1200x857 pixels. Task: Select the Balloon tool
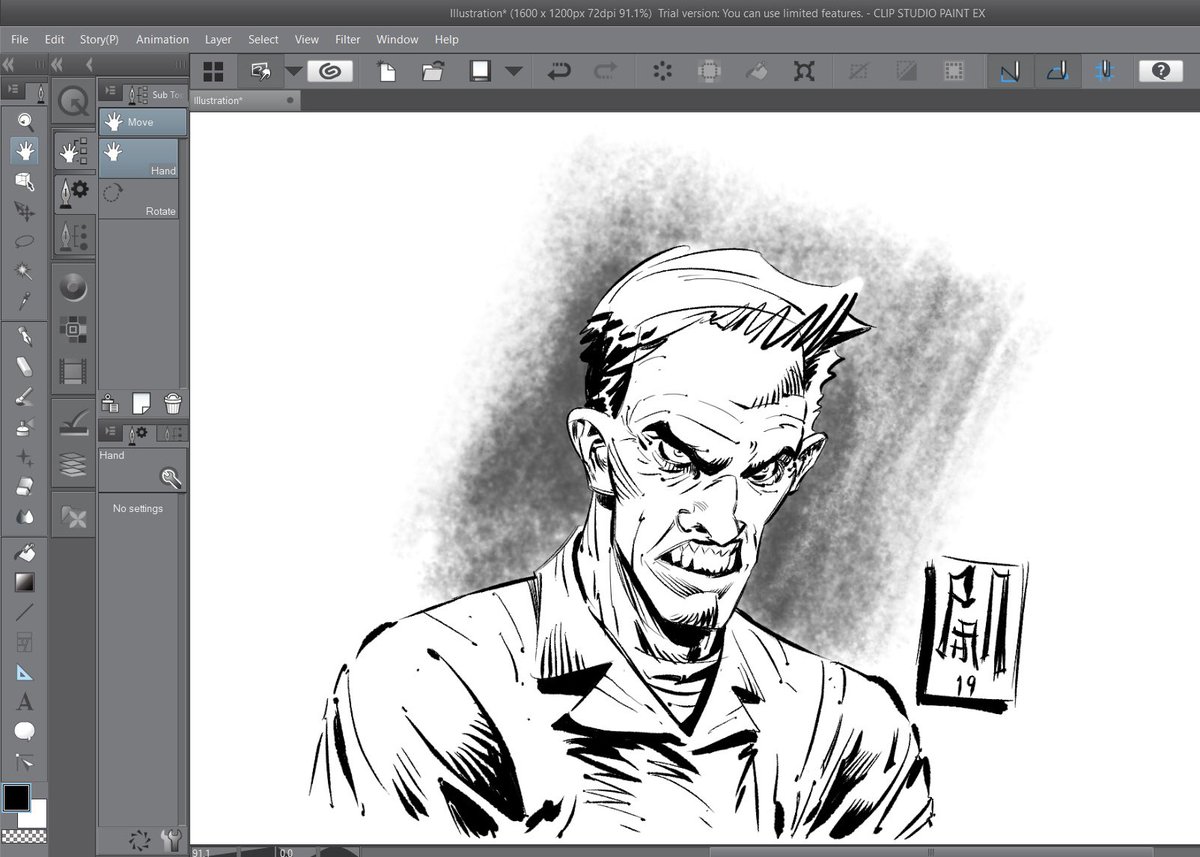25,732
